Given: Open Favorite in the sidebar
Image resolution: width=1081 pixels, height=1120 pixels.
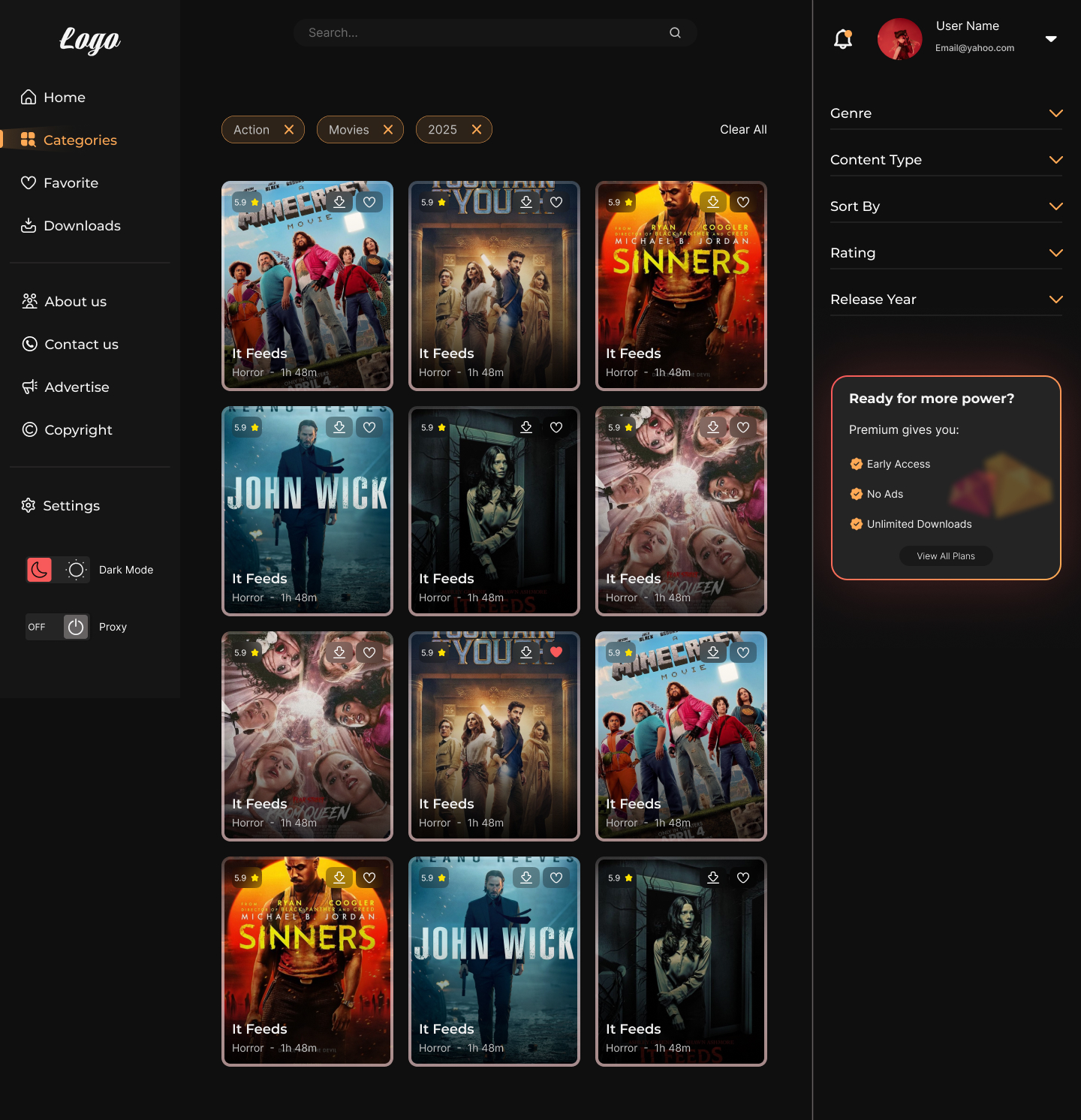Looking at the screenshot, I should [59, 183].
